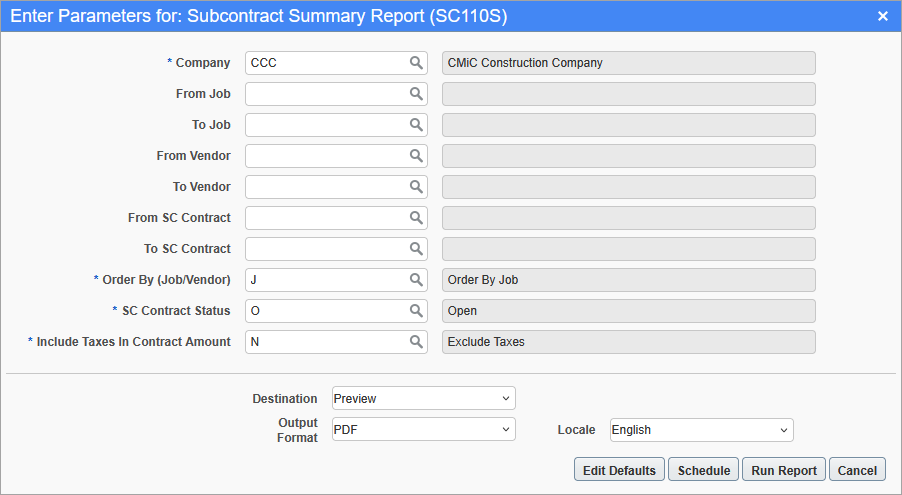Screen dimensions: 902x495
Task: Open lookup for Order By (Job/Vendor) field
Action: pos(416,280)
